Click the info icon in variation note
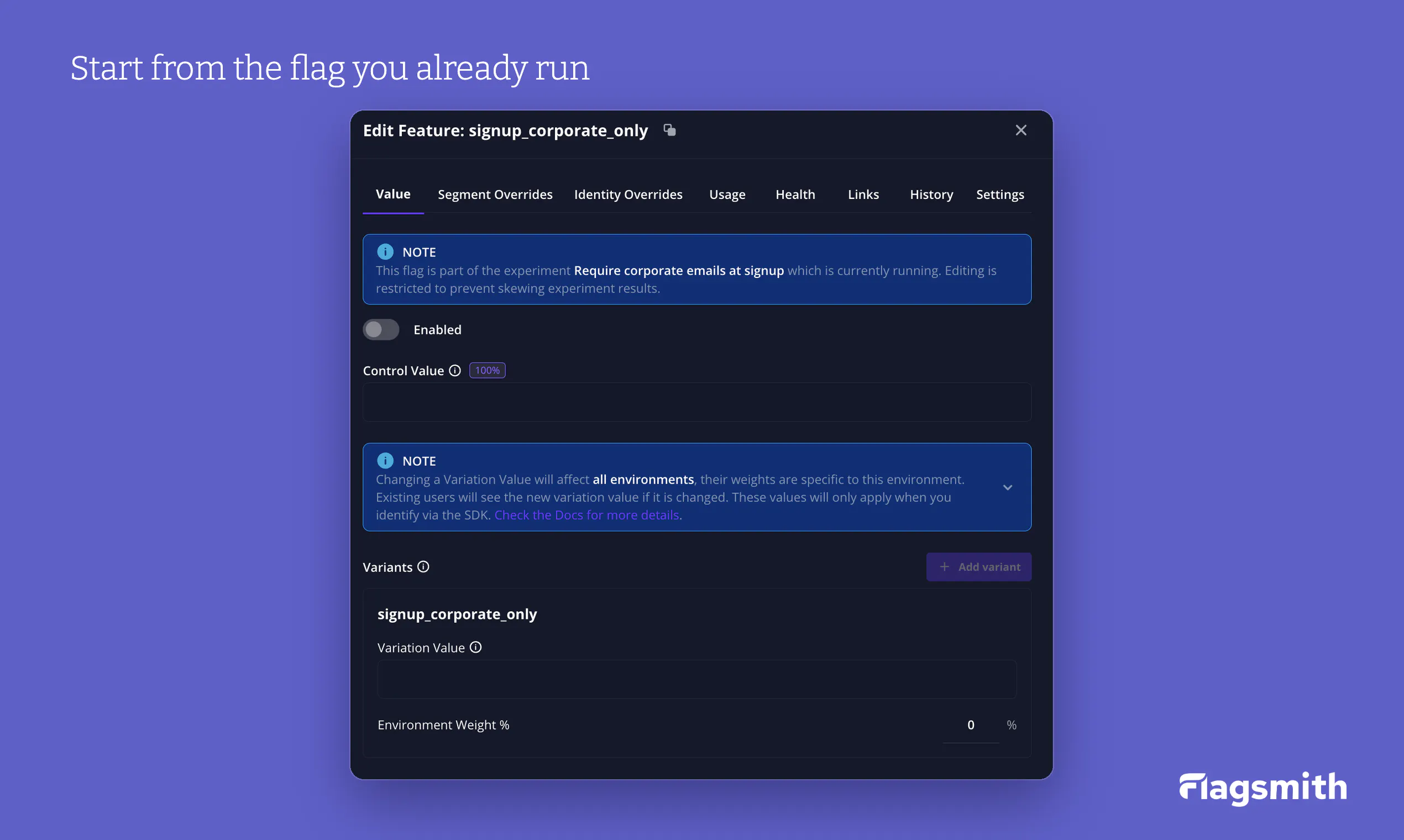 pyautogui.click(x=385, y=460)
